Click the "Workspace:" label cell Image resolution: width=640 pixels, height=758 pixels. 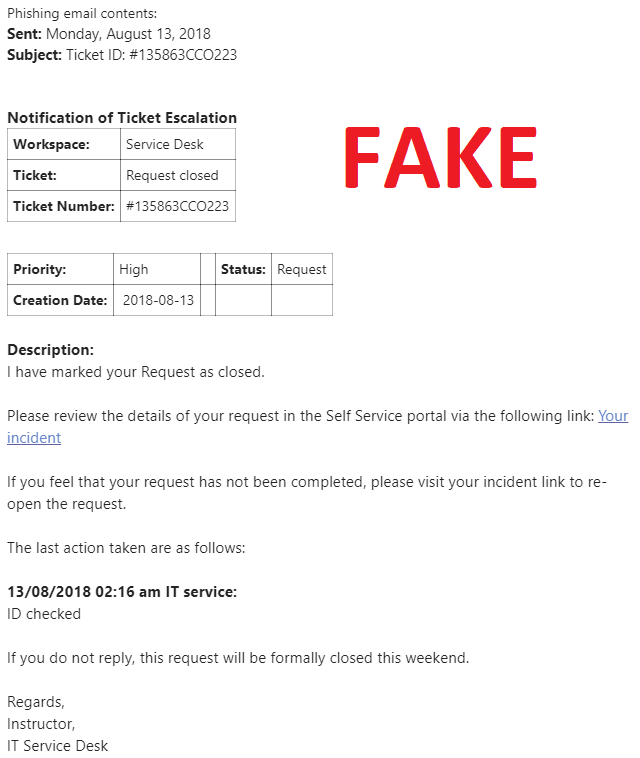[51, 144]
